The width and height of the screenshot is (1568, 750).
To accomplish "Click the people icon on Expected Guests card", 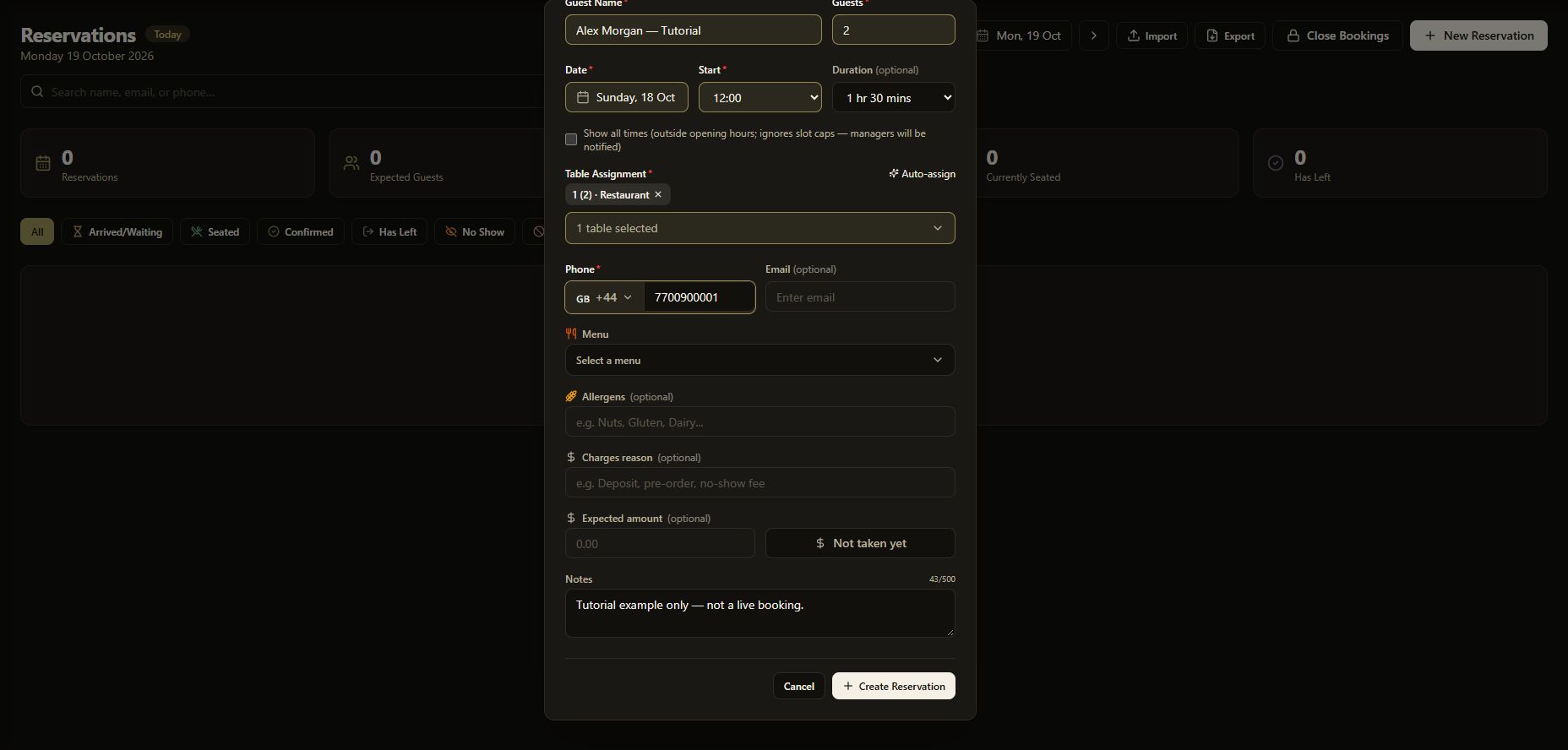I will pyautogui.click(x=351, y=163).
